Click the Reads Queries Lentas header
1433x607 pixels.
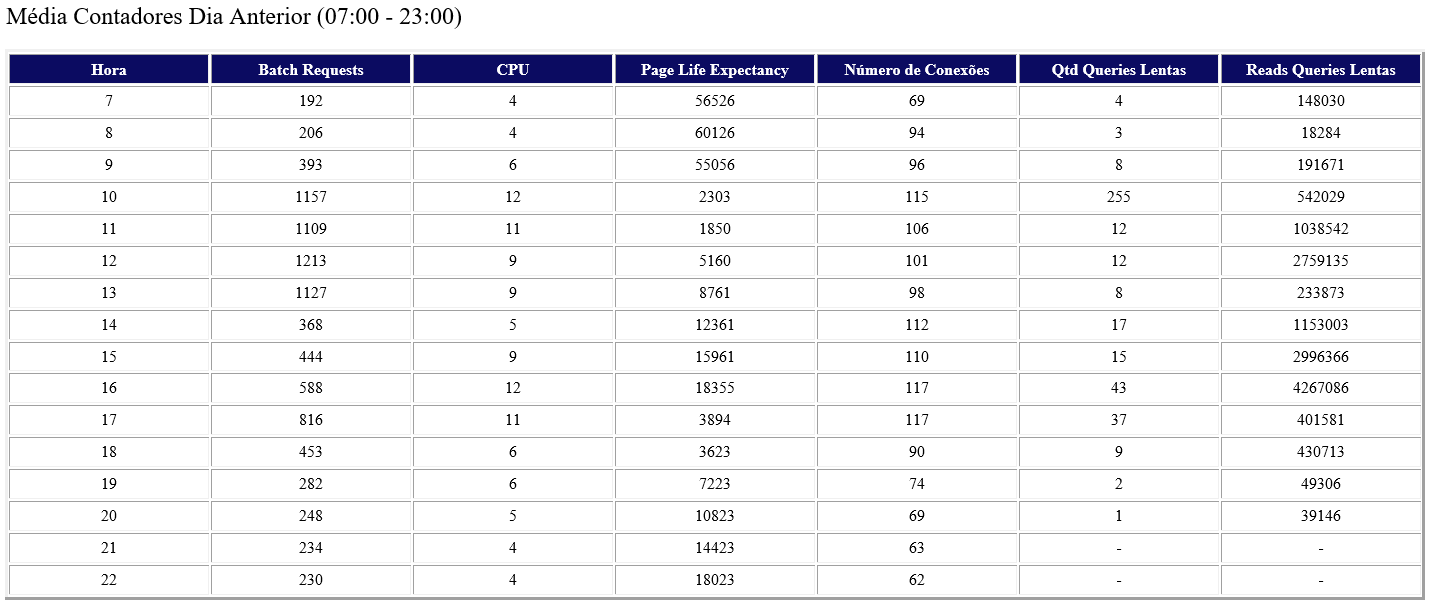tap(1321, 70)
